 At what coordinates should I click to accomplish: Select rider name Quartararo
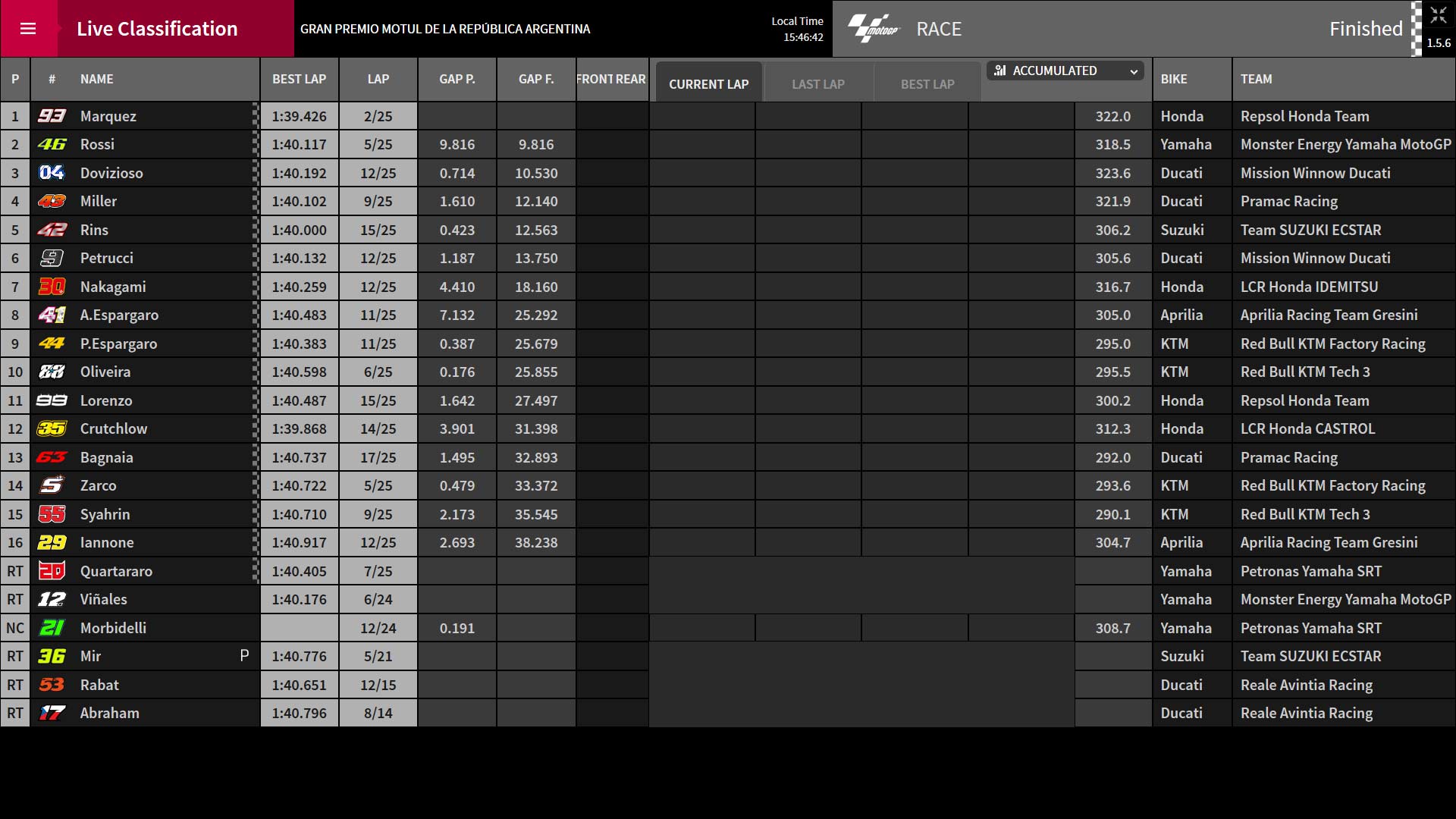[x=116, y=571]
